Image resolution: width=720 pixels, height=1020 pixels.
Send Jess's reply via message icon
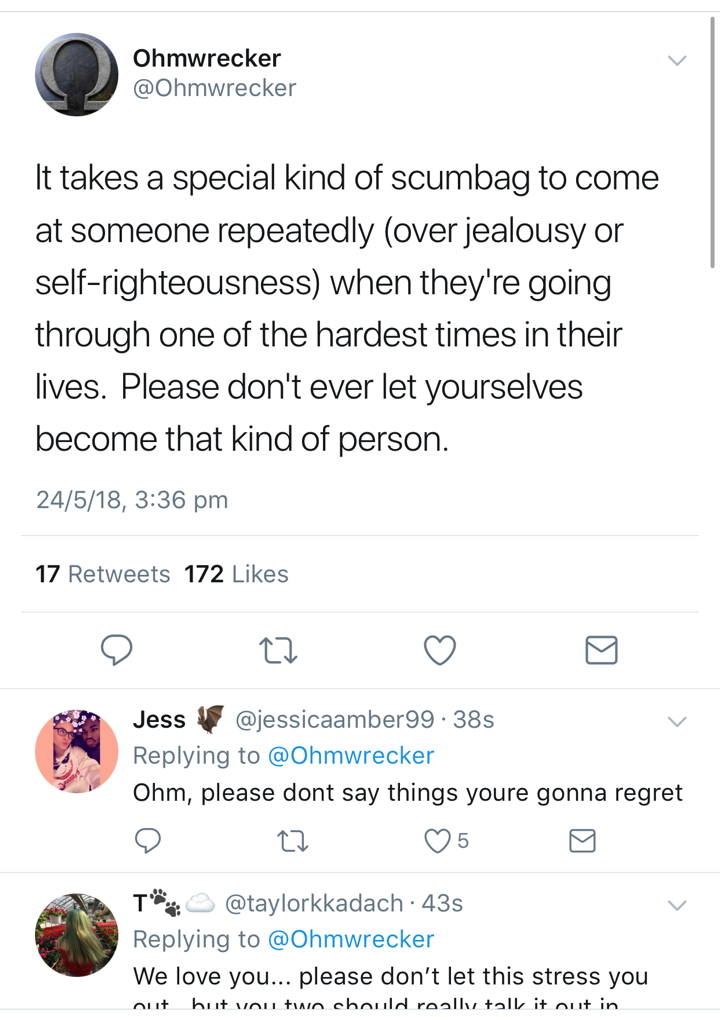point(582,840)
